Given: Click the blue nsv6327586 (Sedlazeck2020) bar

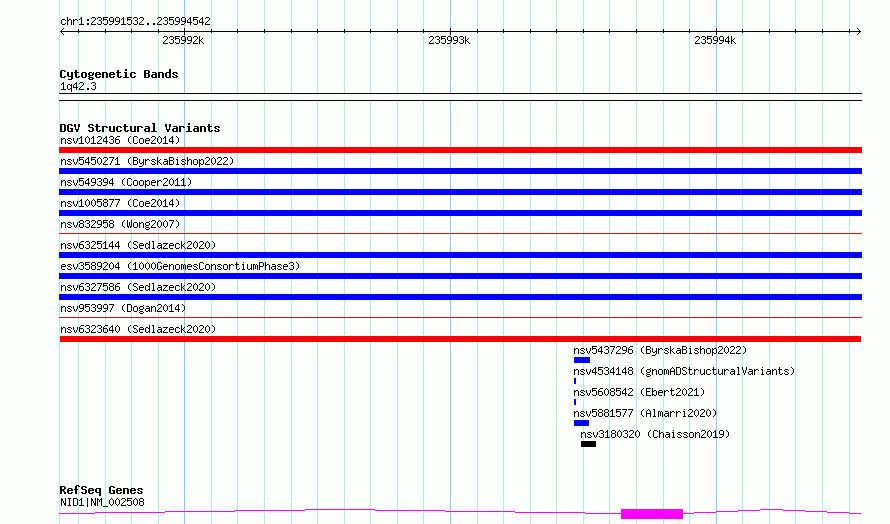Looking at the screenshot, I should [460, 297].
